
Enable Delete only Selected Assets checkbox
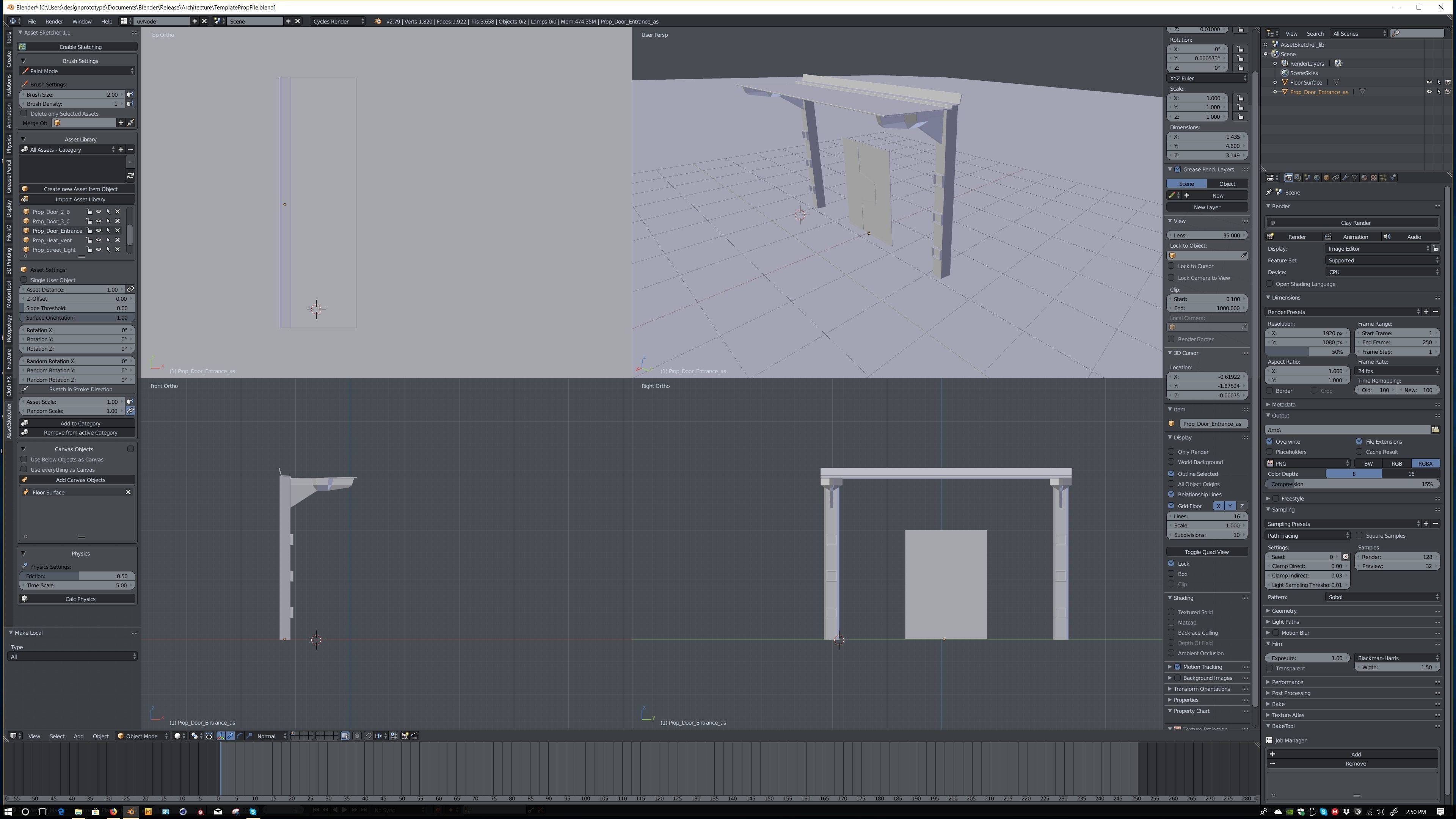[24, 114]
